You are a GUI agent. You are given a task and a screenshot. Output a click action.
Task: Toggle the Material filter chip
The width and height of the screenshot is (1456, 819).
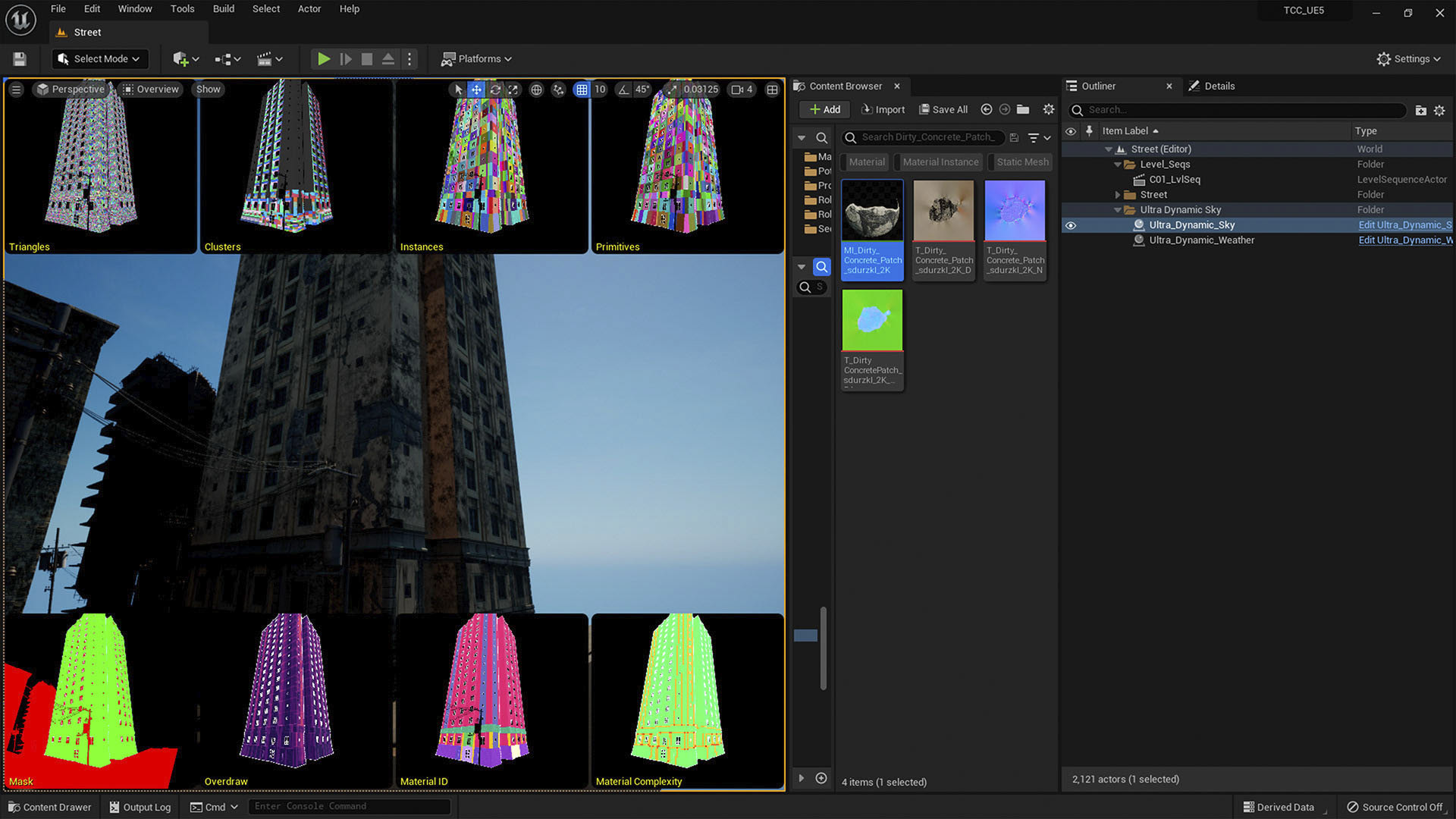[x=867, y=162]
